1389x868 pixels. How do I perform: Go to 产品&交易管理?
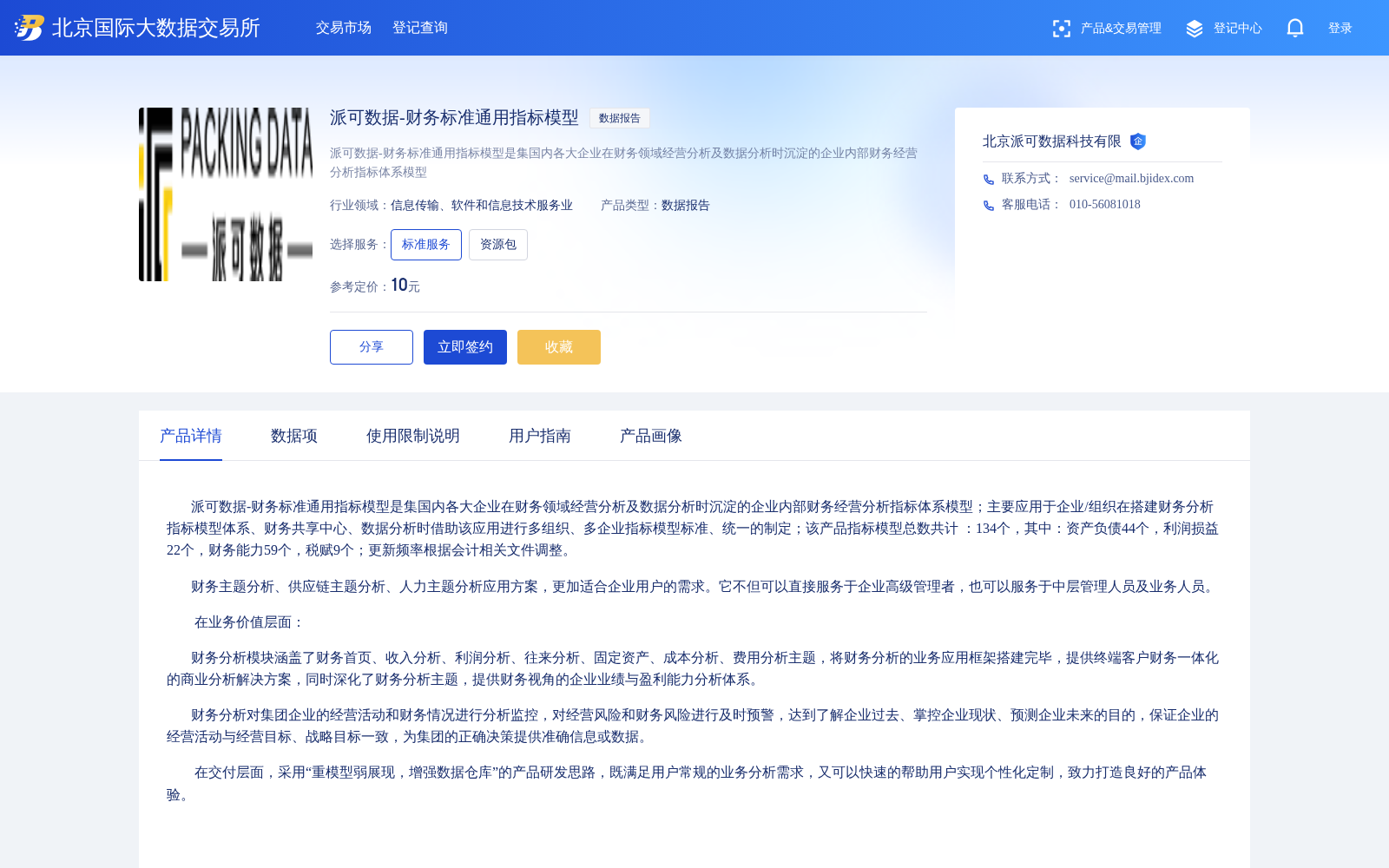[x=1121, y=28]
